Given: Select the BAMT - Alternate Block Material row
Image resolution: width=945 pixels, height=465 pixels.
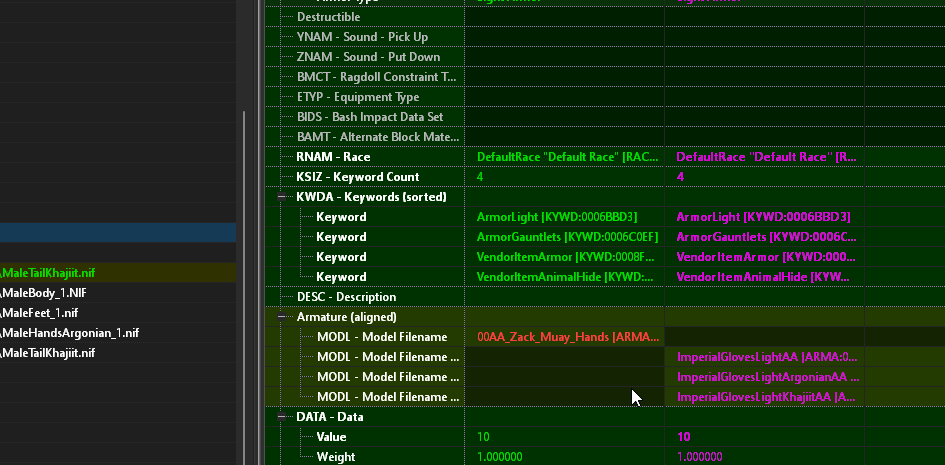Looking at the screenshot, I should (x=378, y=137).
